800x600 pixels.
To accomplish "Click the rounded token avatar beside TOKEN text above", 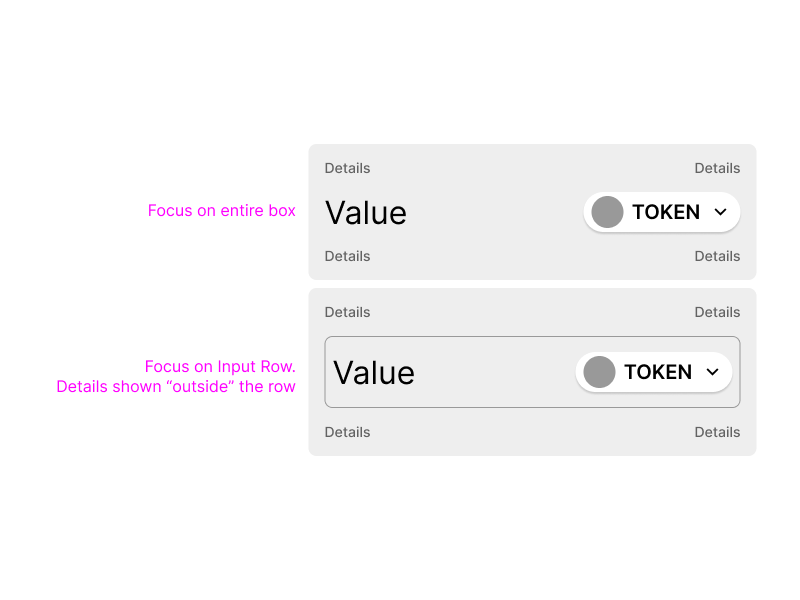I will tap(607, 212).
